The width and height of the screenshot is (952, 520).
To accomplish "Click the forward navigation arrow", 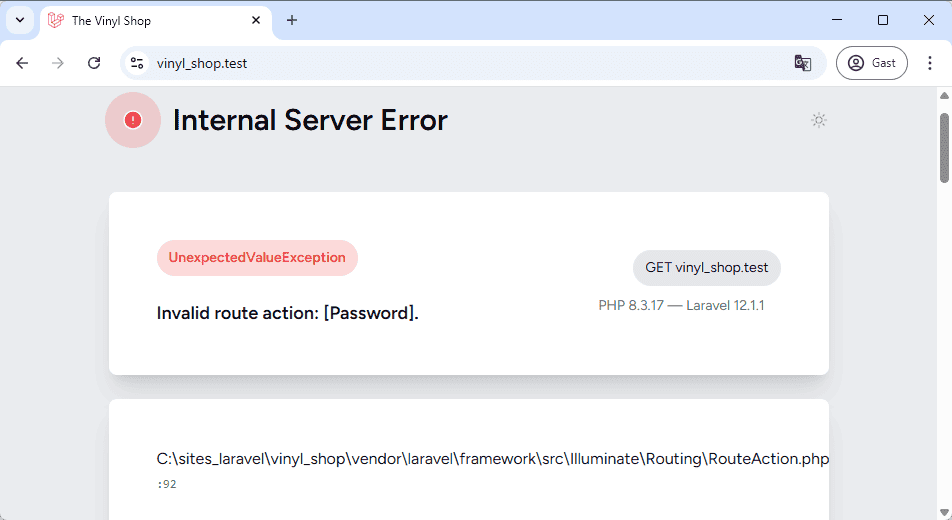I will [58, 63].
